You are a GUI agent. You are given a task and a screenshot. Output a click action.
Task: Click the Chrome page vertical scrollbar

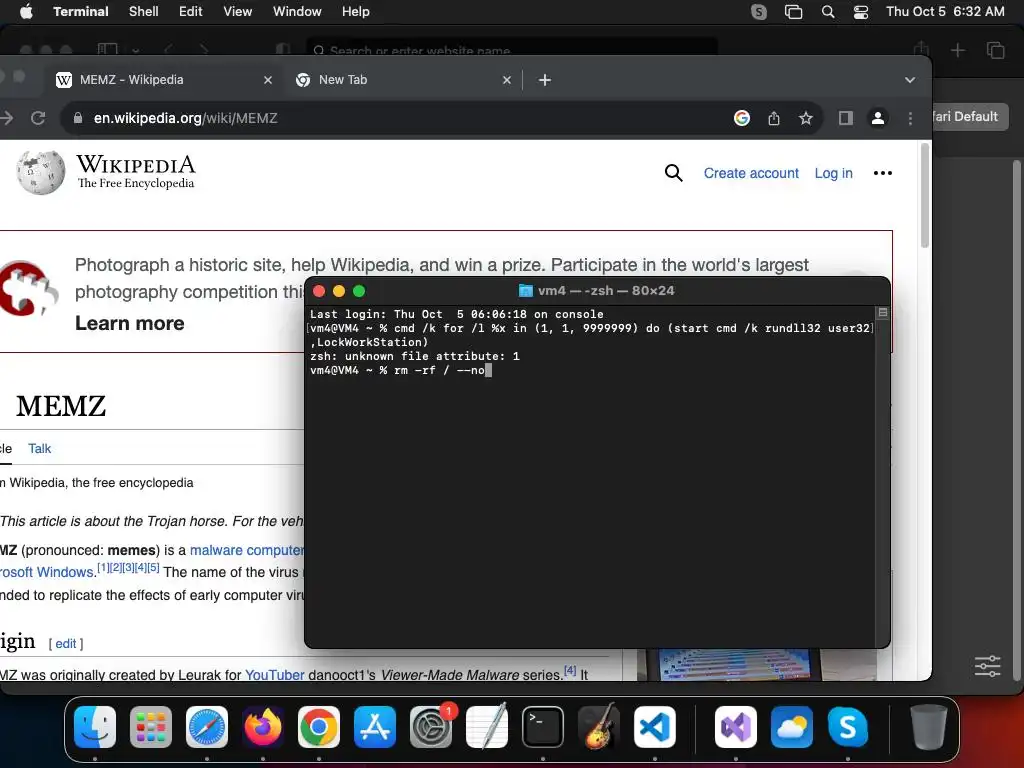pos(924,196)
